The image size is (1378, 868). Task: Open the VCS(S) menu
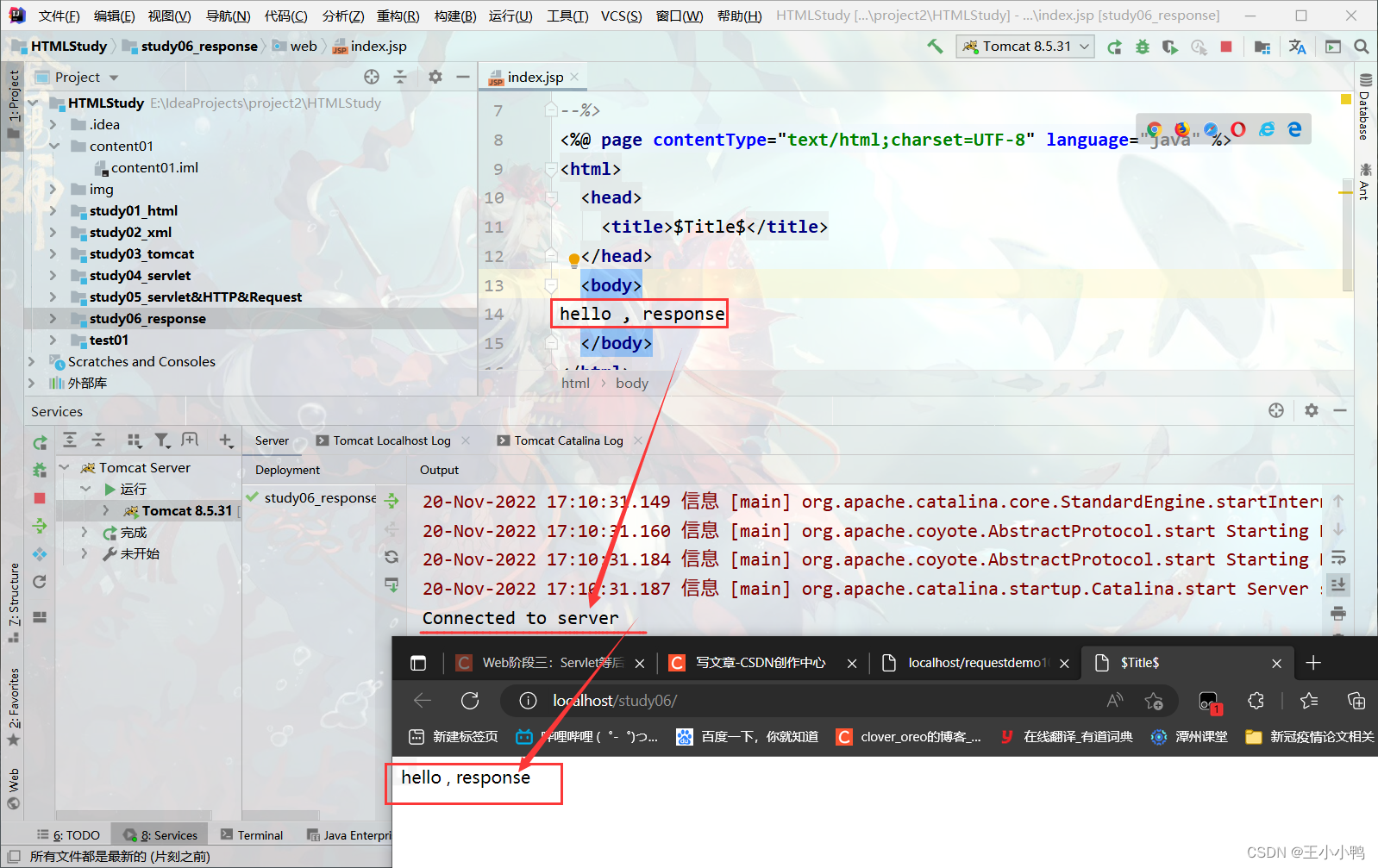621,16
